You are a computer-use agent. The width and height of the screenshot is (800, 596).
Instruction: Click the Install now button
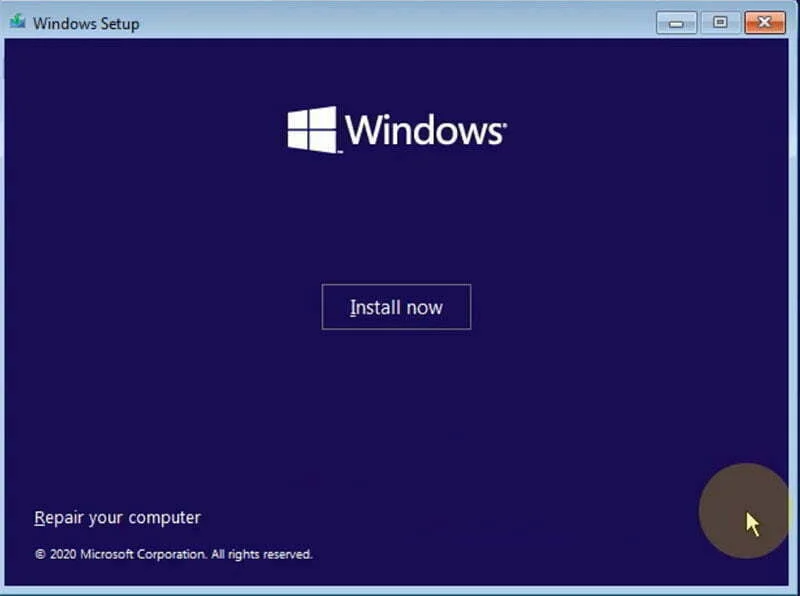click(x=396, y=307)
